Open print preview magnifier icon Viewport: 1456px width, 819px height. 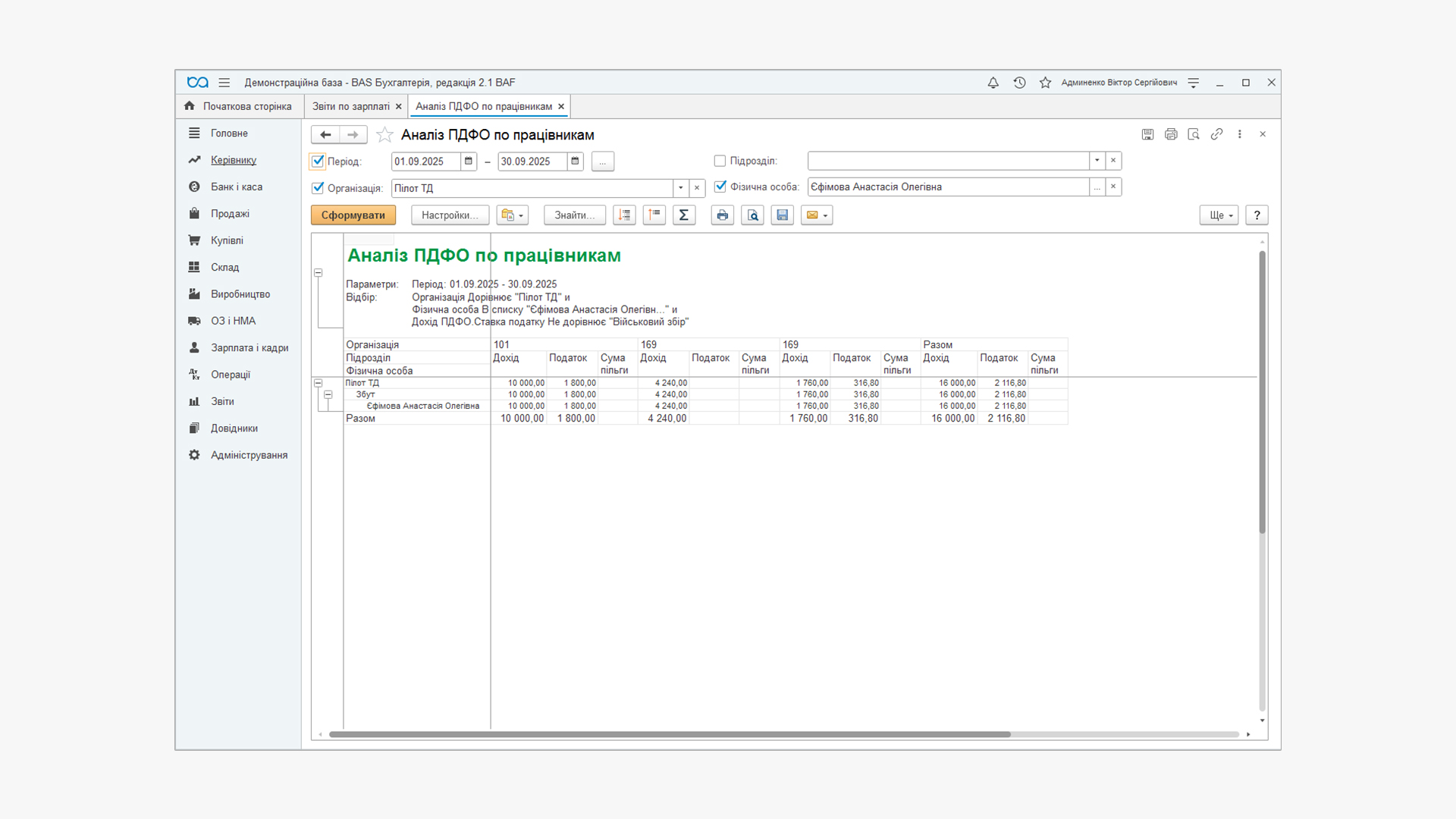pos(752,215)
